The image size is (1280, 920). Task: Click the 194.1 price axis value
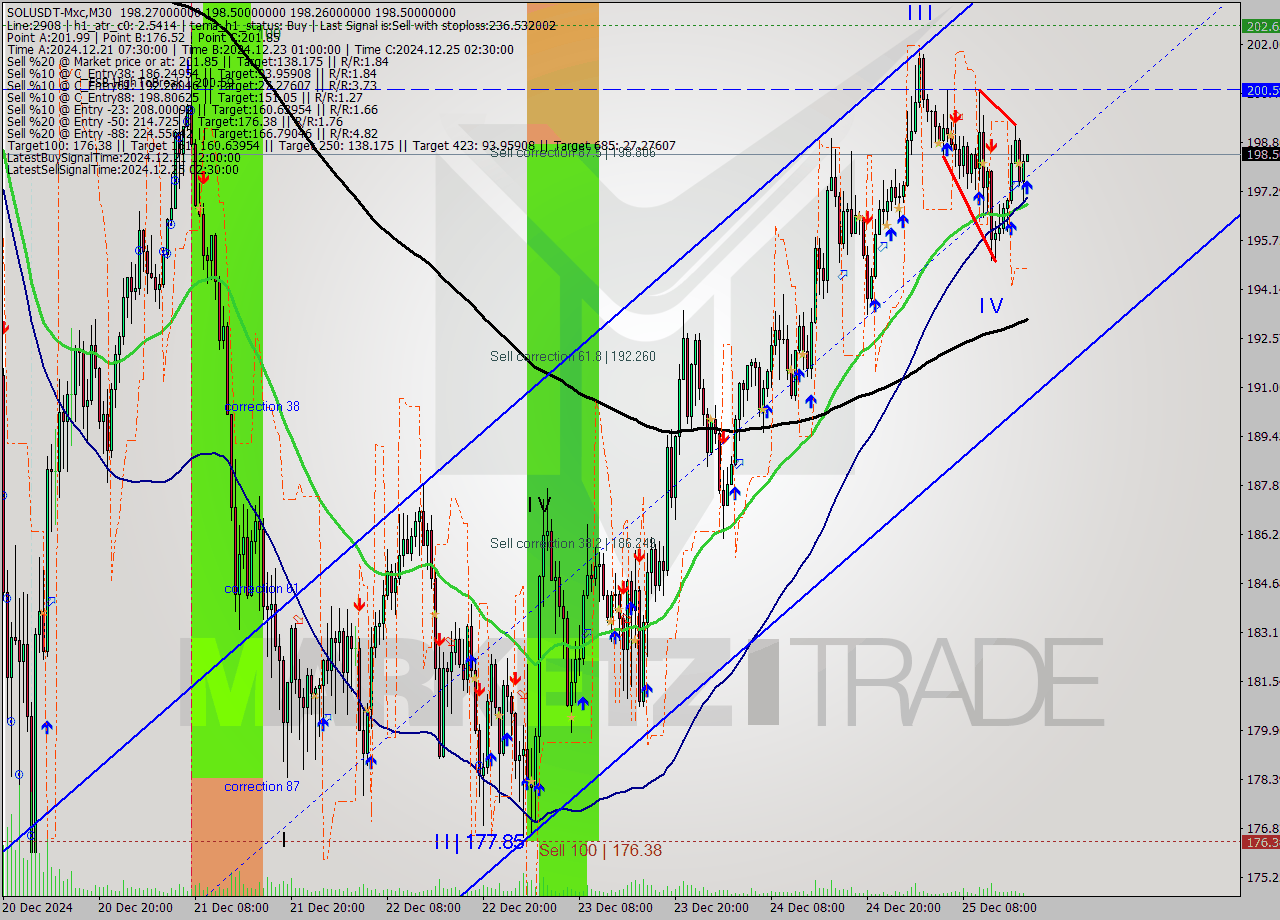point(1262,289)
